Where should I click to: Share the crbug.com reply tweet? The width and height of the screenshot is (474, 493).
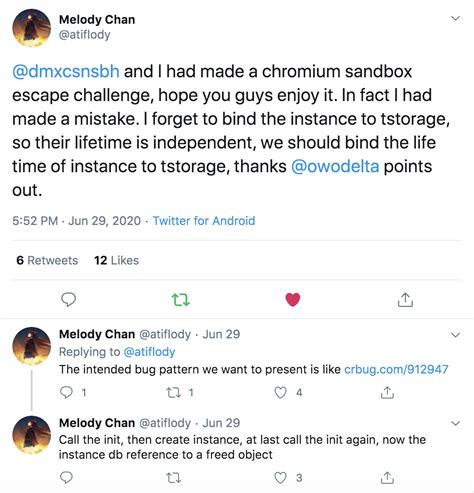click(387, 392)
